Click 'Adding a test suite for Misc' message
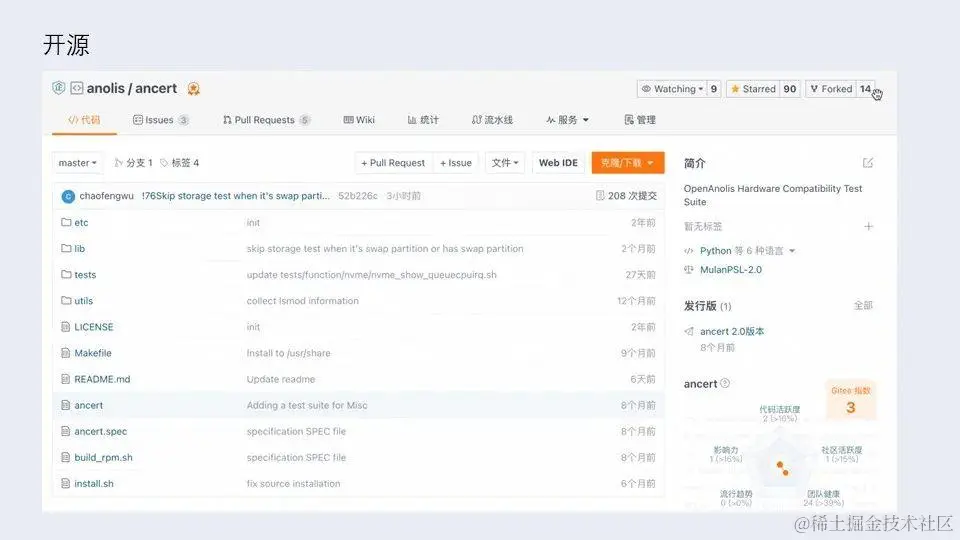 tap(307, 405)
